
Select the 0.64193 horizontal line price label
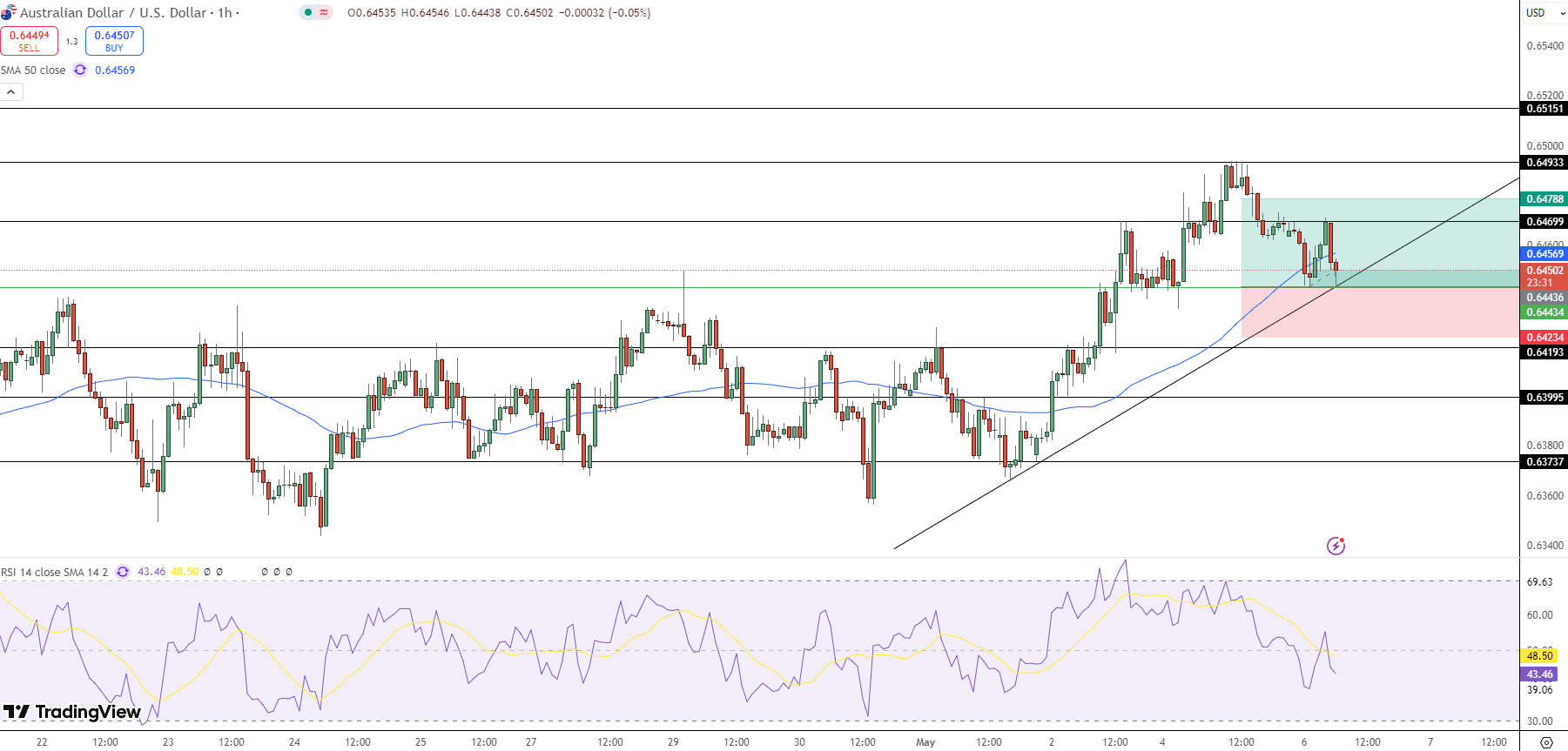[1544, 352]
